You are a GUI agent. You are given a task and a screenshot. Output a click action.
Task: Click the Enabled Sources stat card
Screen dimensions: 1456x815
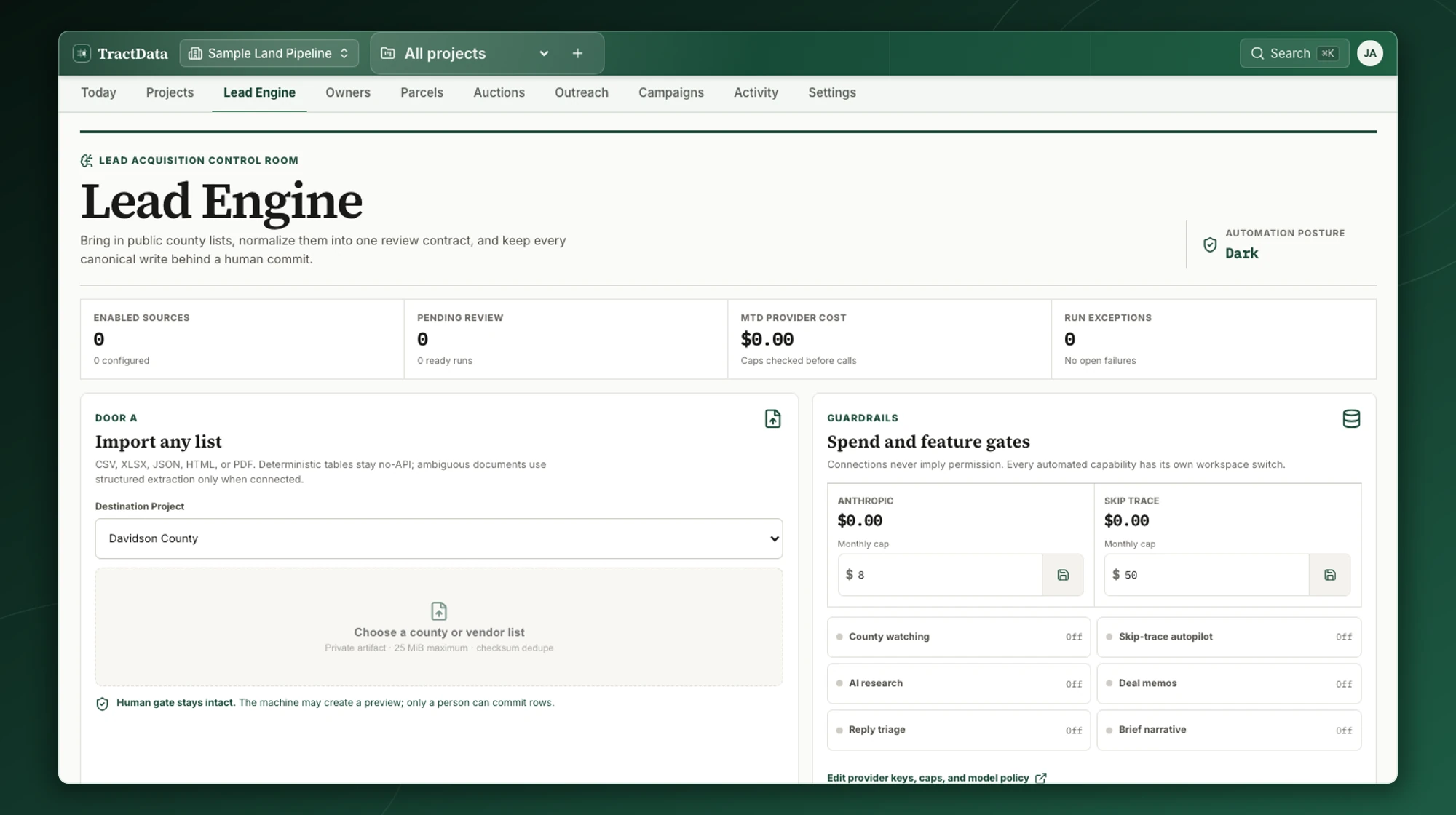click(242, 338)
